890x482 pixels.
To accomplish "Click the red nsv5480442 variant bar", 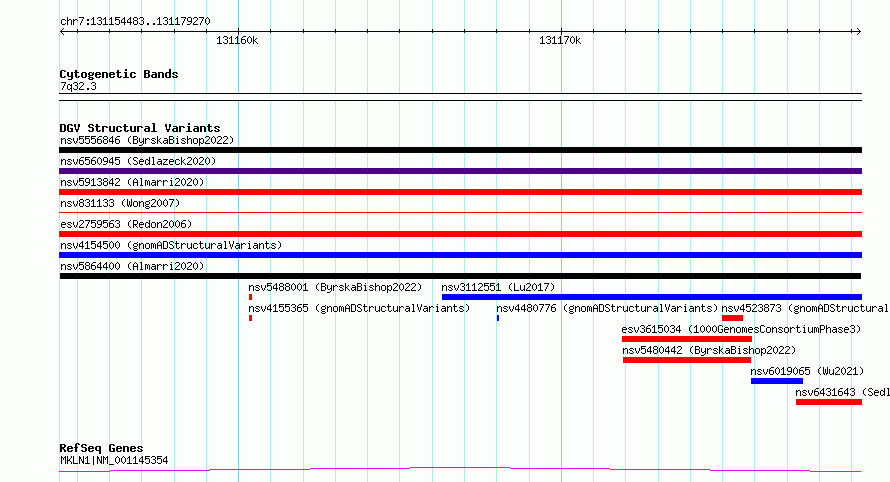I will pos(687,360).
